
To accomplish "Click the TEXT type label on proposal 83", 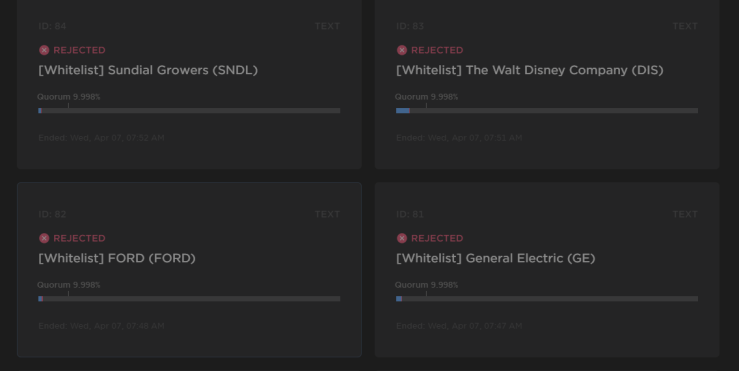I will [x=685, y=26].
